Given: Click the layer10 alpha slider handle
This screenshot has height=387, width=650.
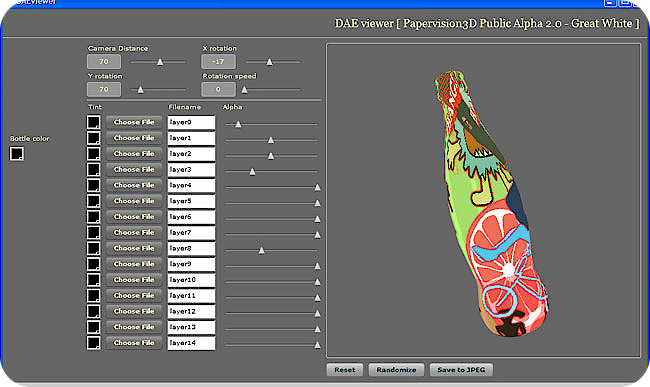Looking at the screenshot, I should pos(317,282).
